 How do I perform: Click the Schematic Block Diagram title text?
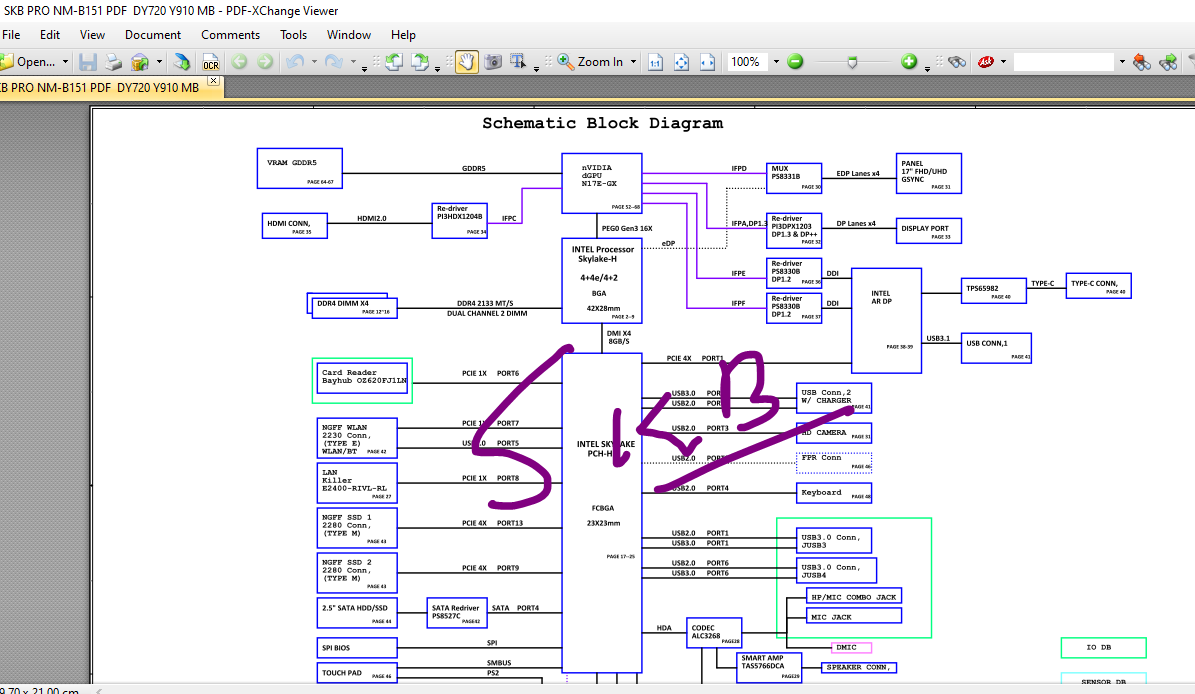[x=602, y=123]
